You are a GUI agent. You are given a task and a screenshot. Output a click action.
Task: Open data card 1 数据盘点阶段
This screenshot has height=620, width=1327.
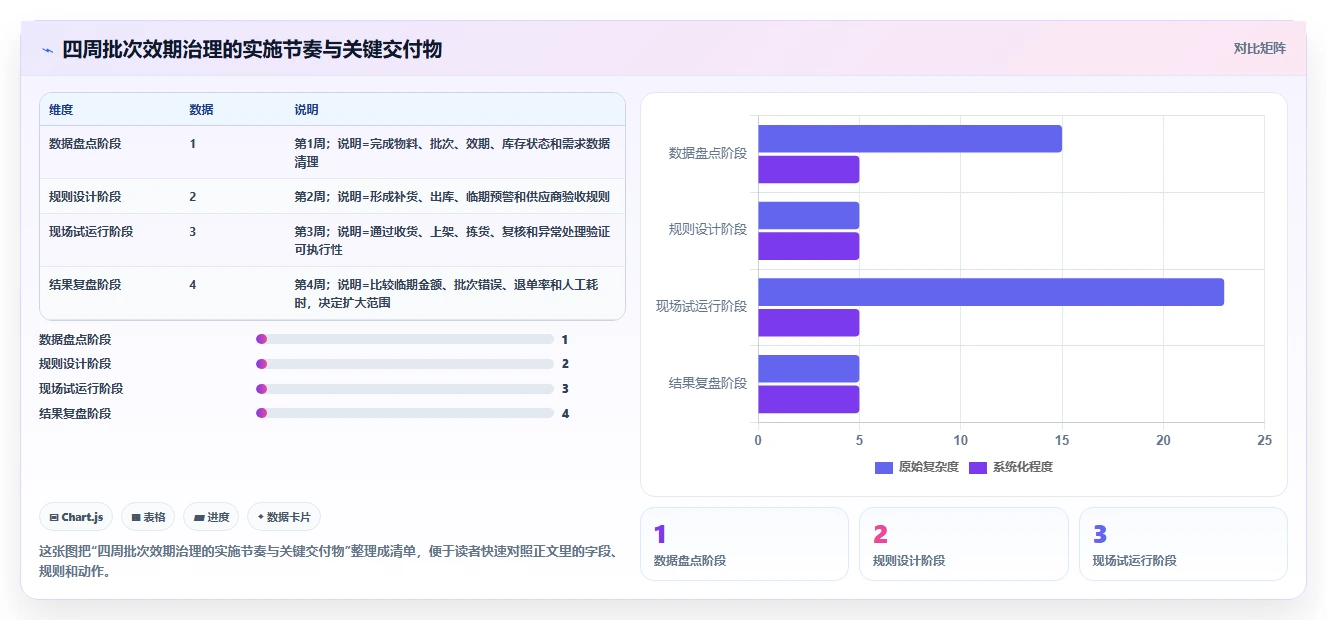[x=744, y=544]
